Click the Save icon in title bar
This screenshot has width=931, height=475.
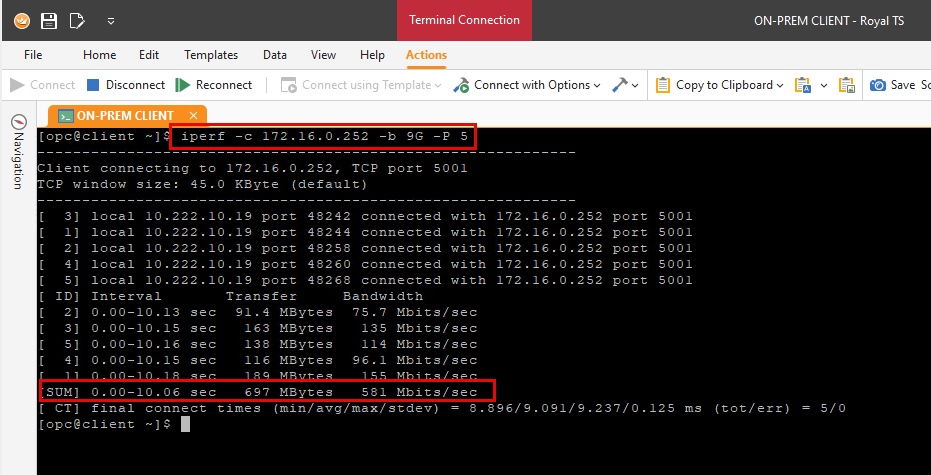click(x=49, y=20)
